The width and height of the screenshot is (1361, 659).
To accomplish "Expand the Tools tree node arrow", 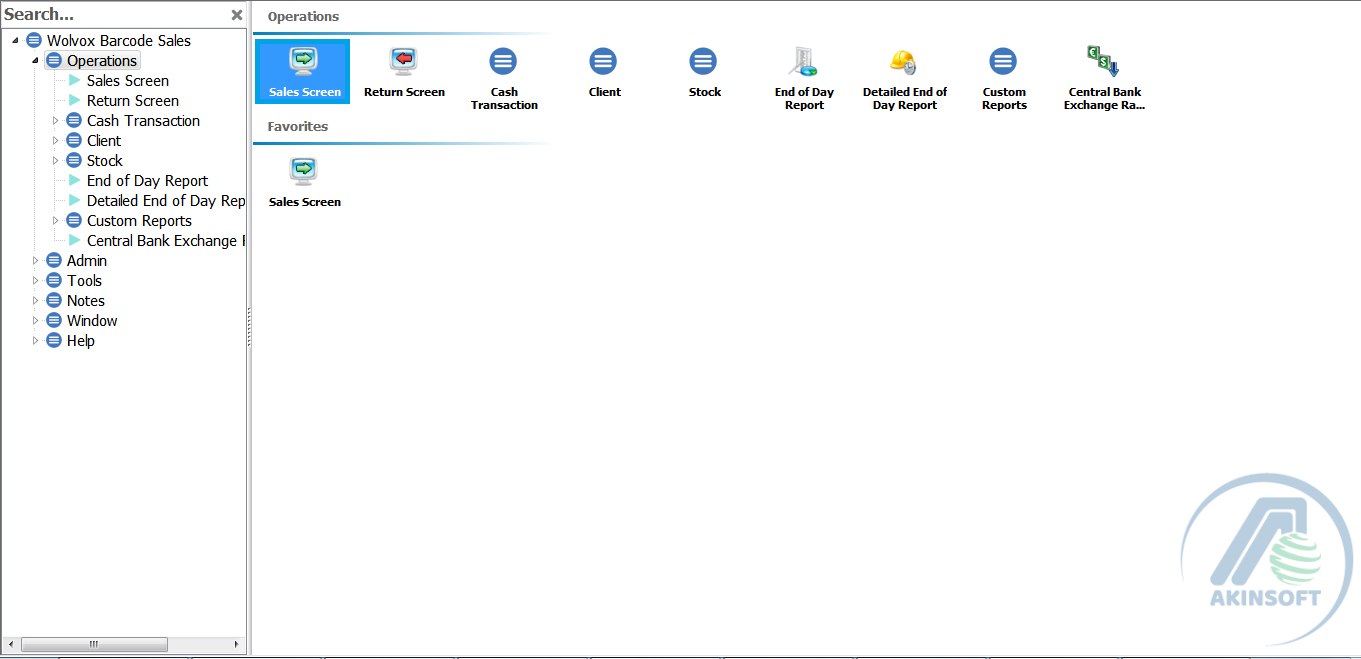I will [x=36, y=281].
